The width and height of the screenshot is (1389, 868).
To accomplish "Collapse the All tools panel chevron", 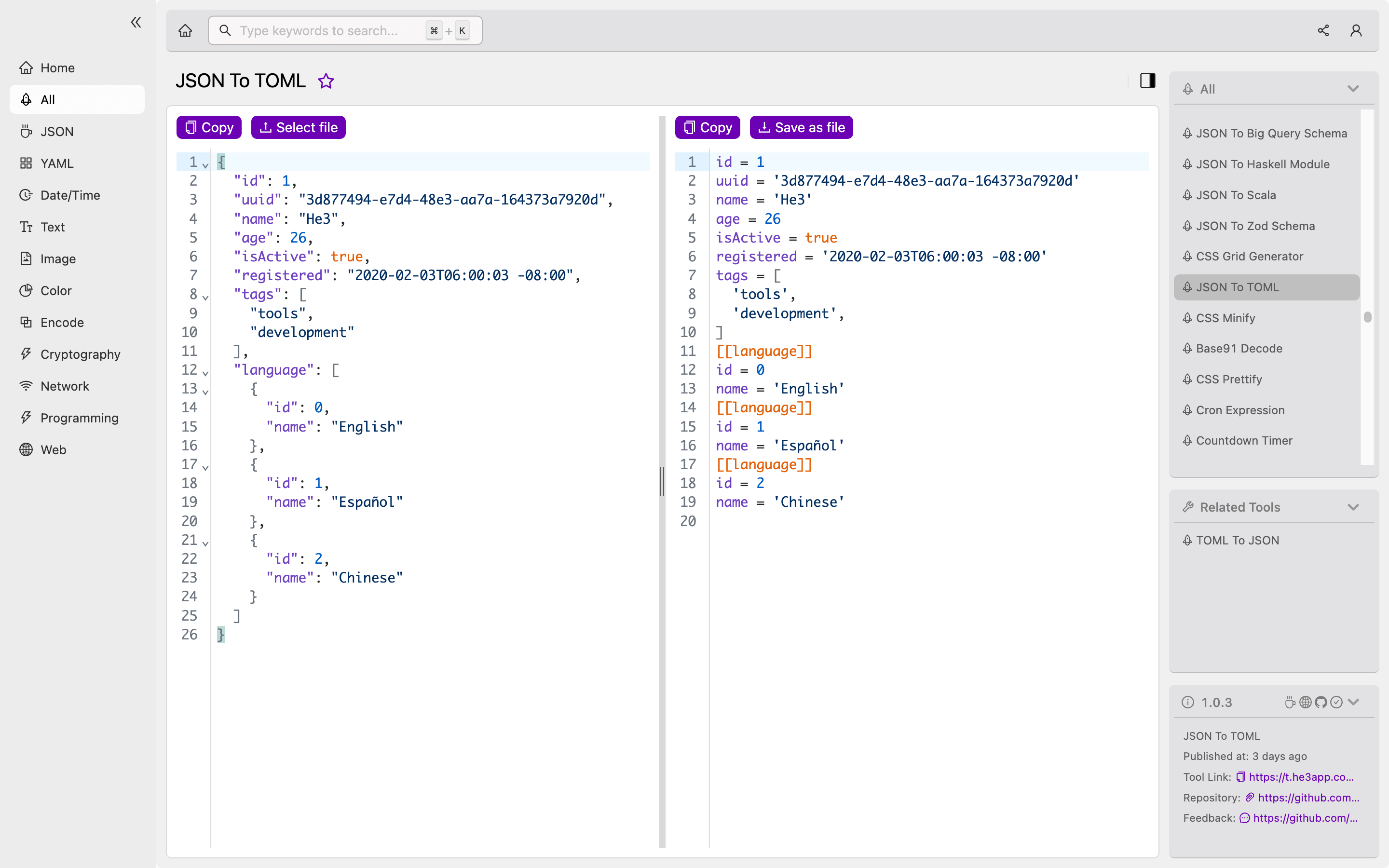I will (x=1353, y=89).
